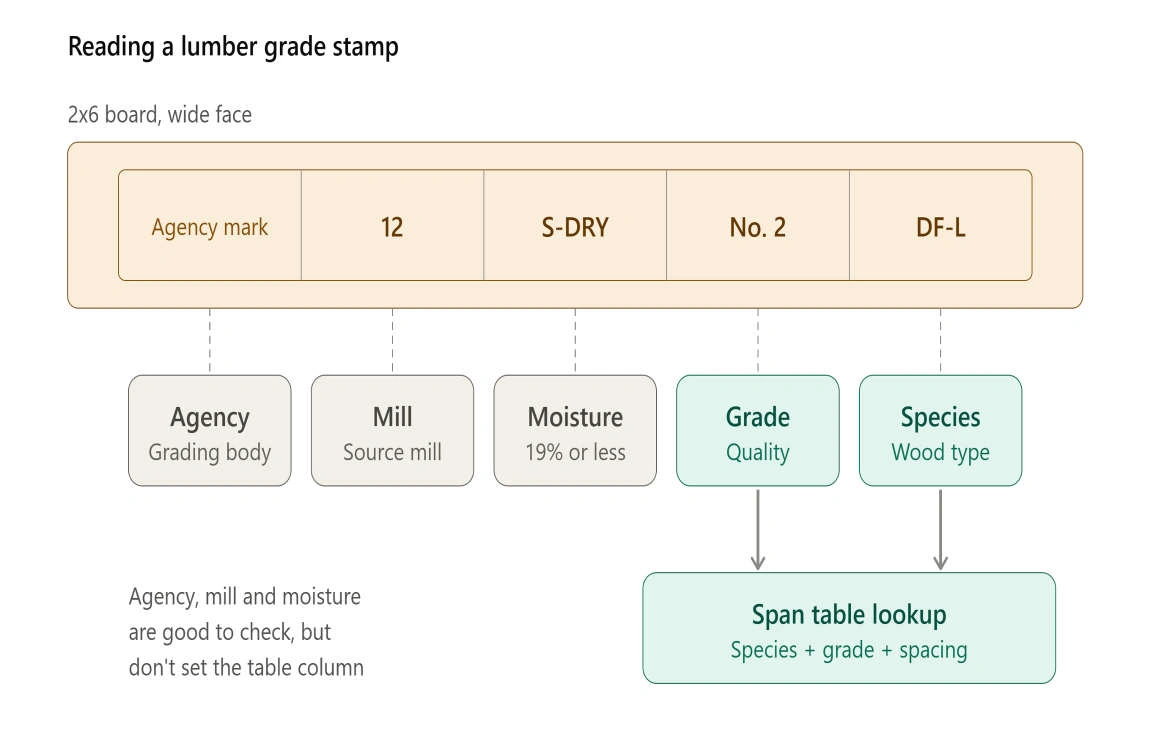Image resolution: width=1150 pixels, height=750 pixels.
Task: Click the dashed connector above Agency box
Action: pos(210,342)
